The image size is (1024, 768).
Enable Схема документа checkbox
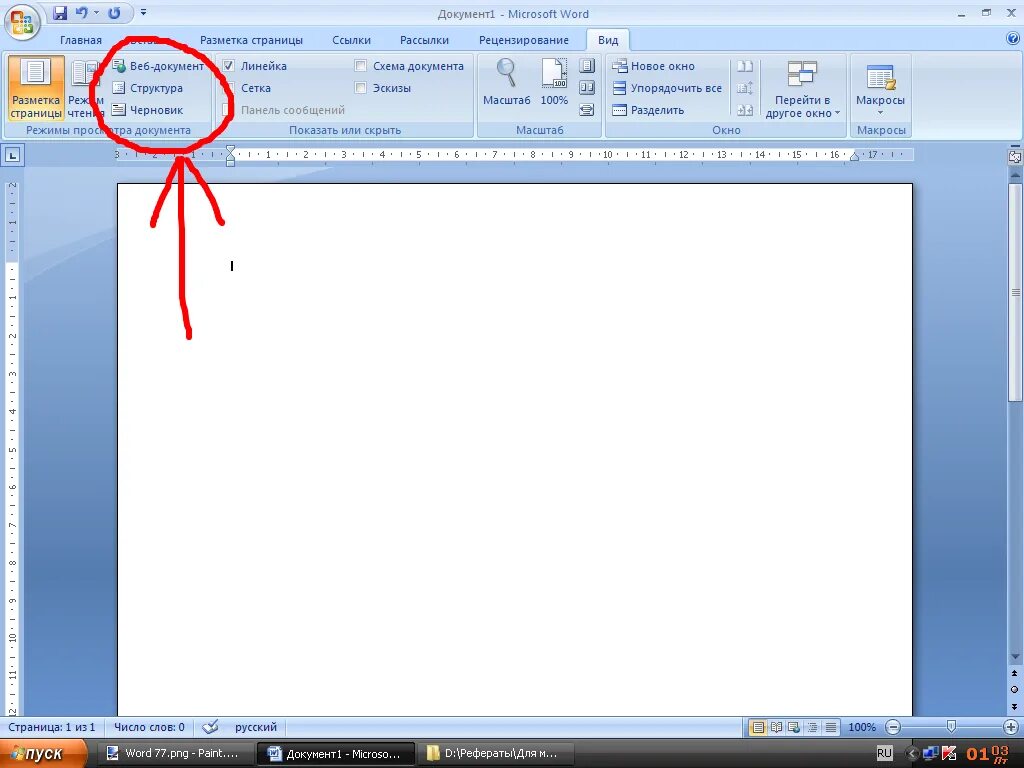click(x=360, y=66)
